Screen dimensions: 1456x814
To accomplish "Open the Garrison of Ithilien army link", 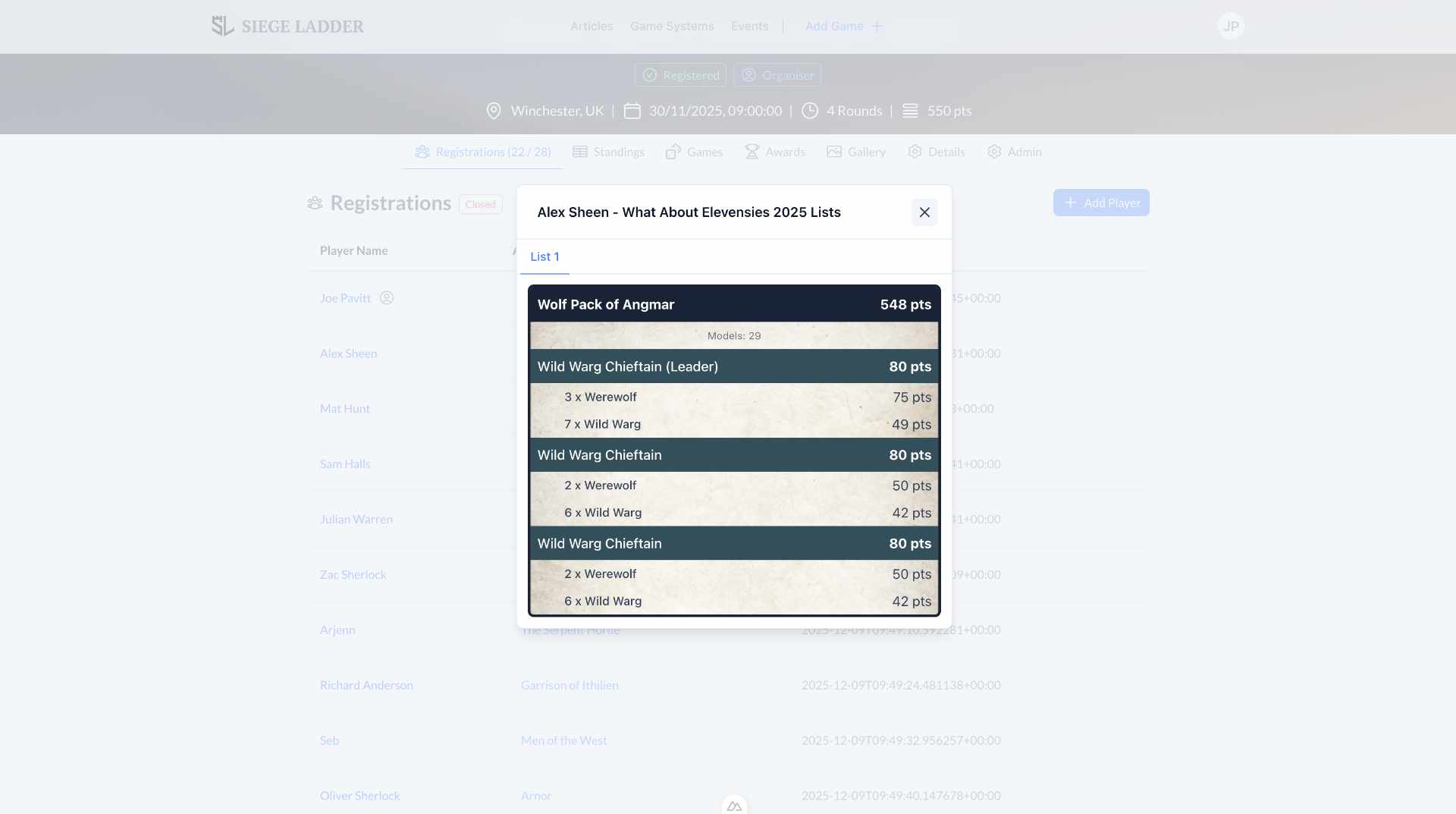I will [x=570, y=685].
